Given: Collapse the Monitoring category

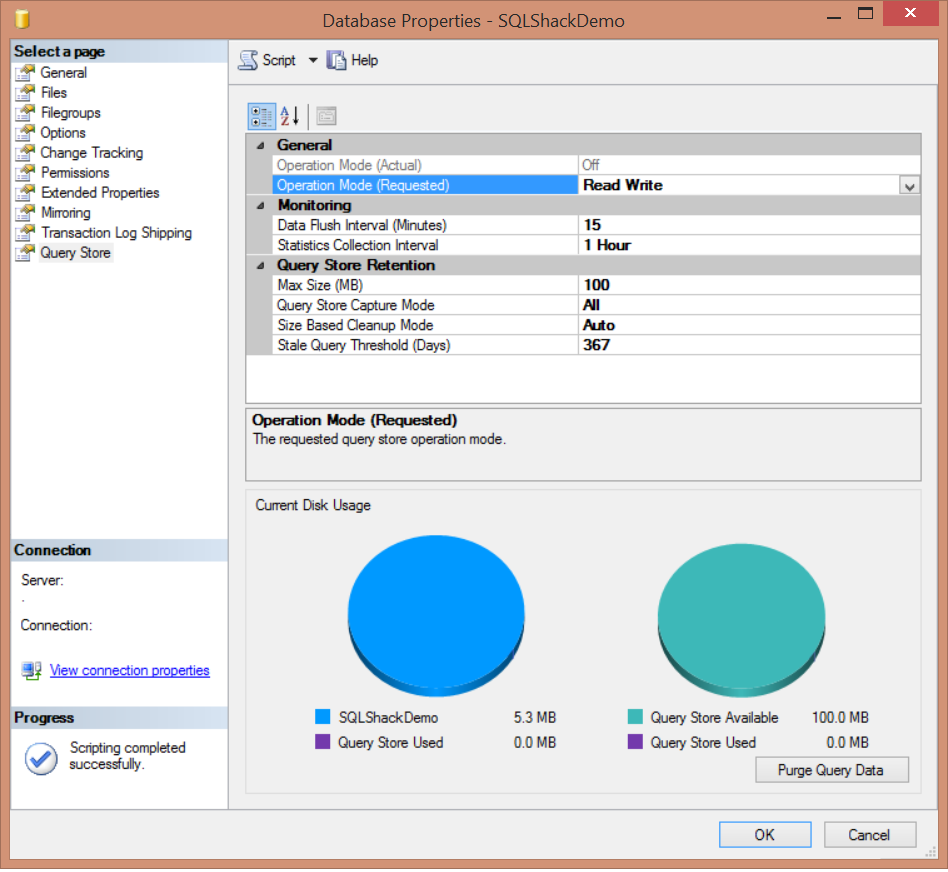Looking at the screenshot, I should [261, 205].
